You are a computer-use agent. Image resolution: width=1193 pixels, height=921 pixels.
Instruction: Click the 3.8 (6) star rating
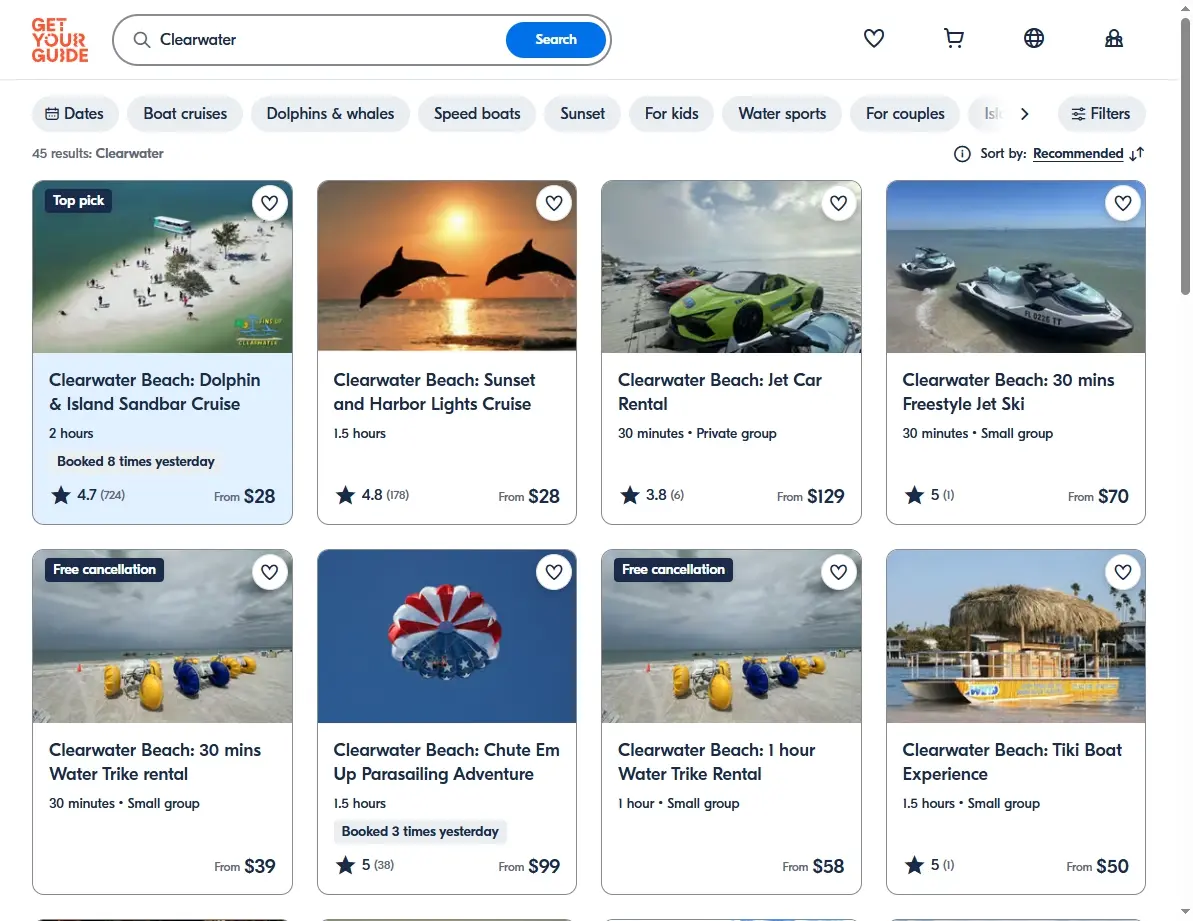tap(652, 495)
